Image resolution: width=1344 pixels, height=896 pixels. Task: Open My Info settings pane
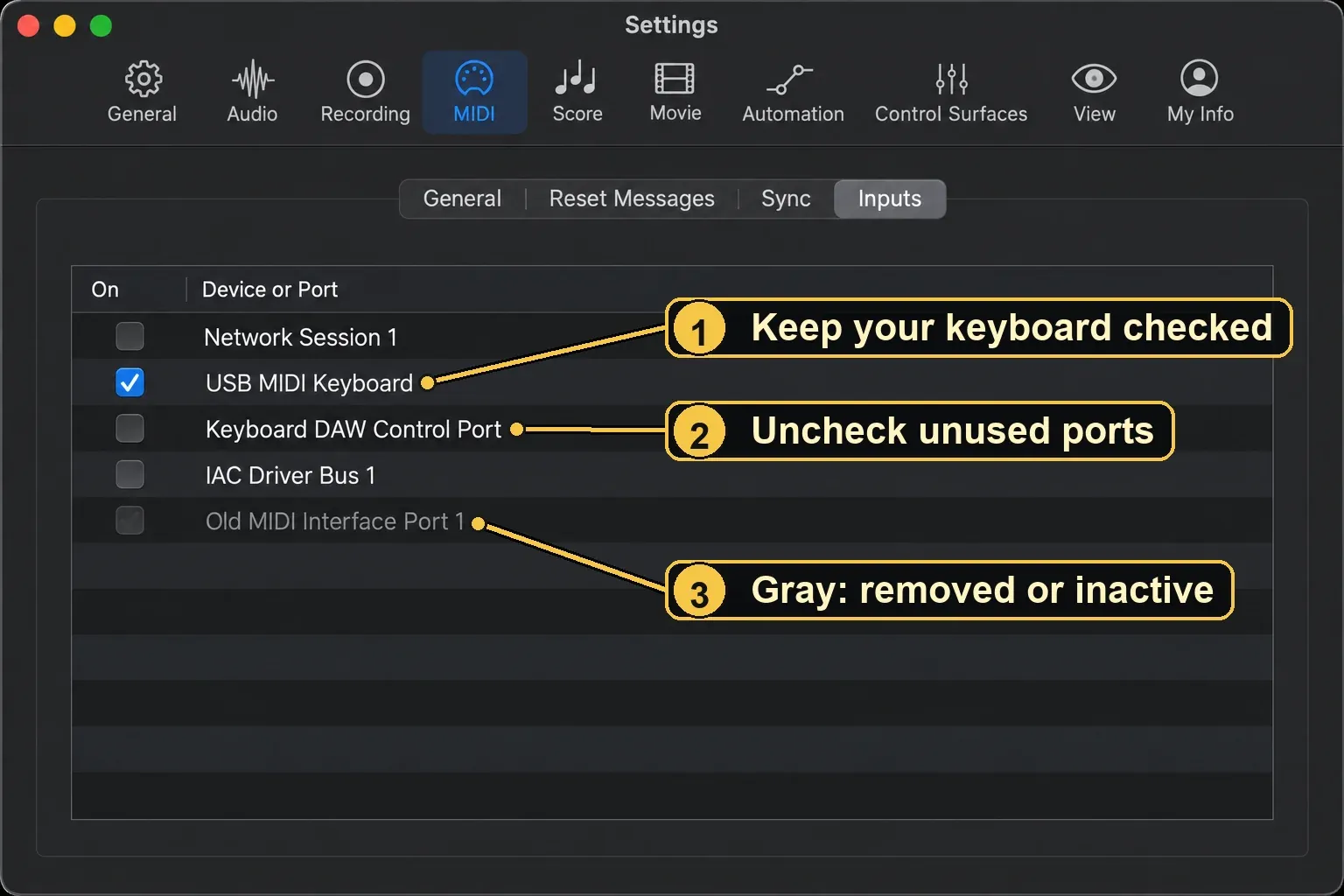coord(1200,92)
